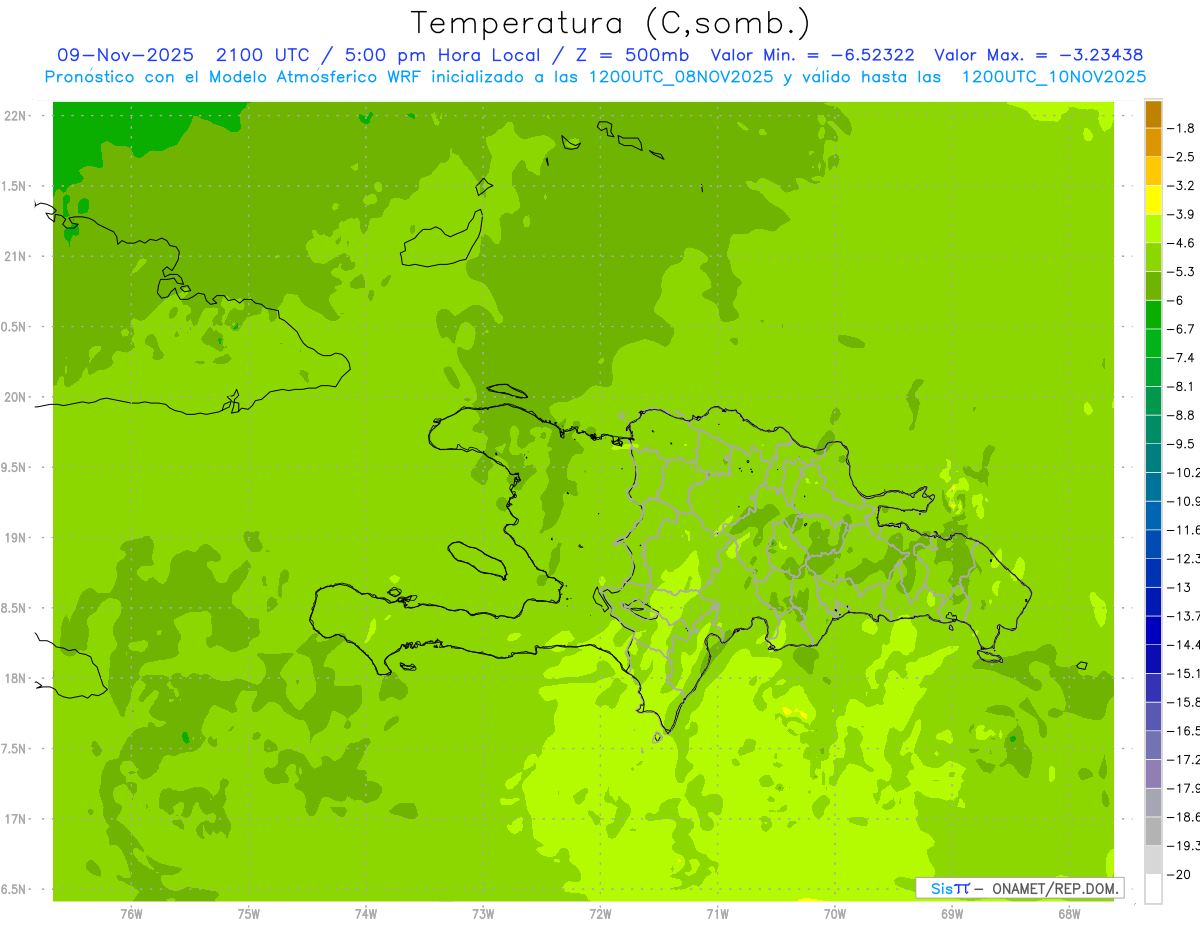Select the green swatch between -6 and -6.7
This screenshot has height=927, width=1200.
click(x=1153, y=314)
